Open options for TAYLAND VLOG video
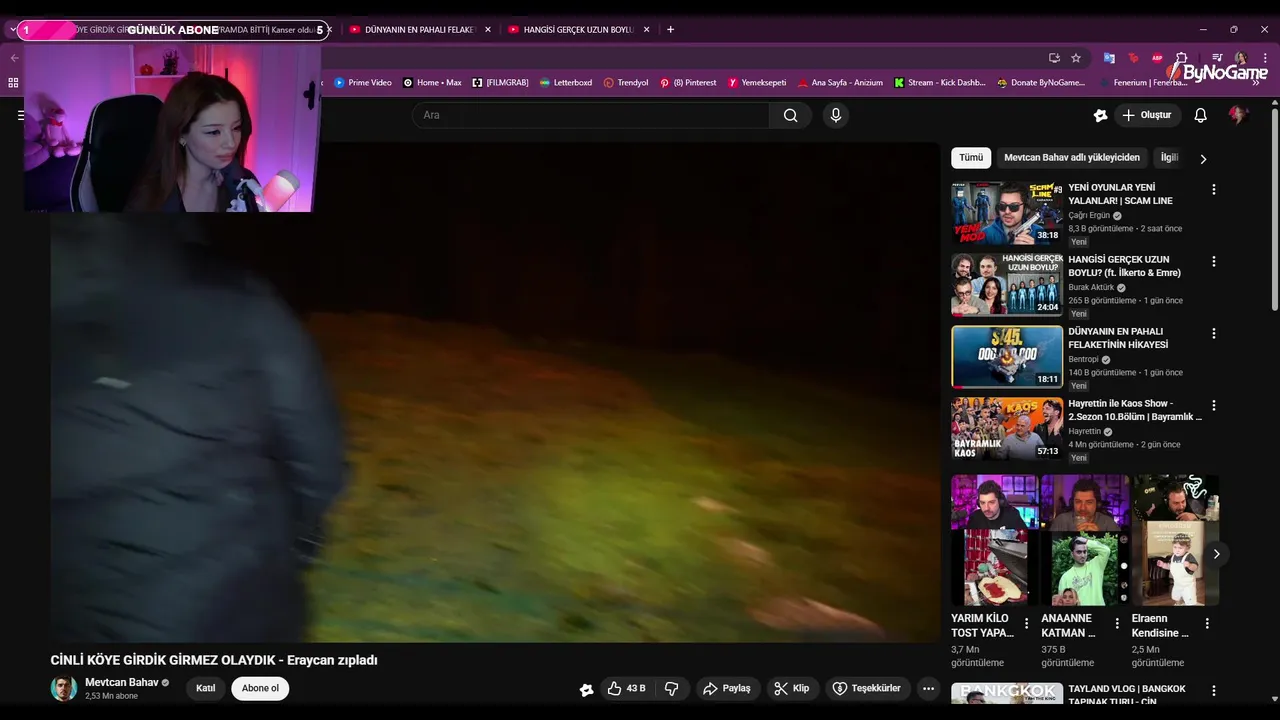This screenshot has width=1280, height=720. 1214,691
